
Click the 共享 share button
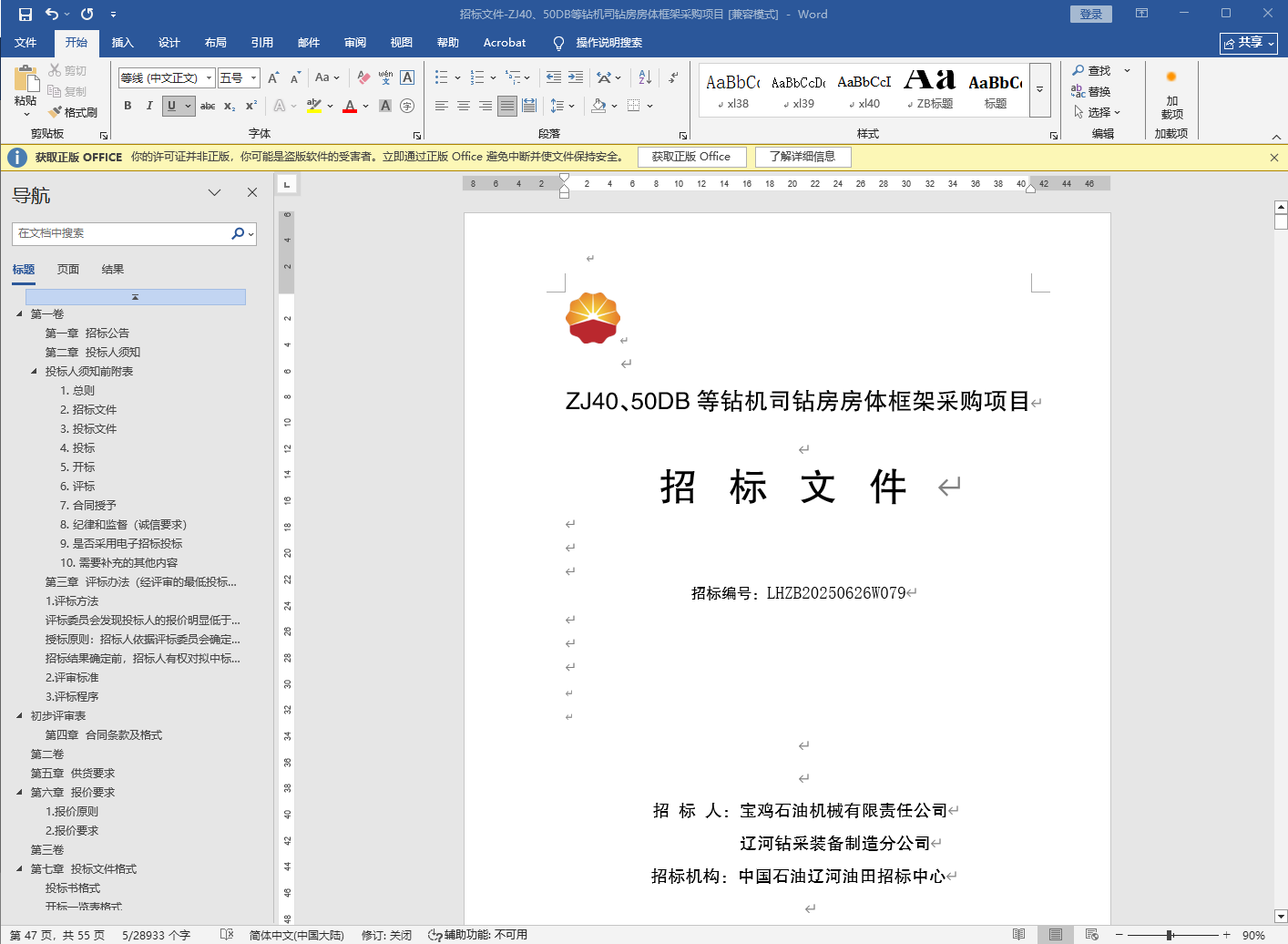[1249, 43]
